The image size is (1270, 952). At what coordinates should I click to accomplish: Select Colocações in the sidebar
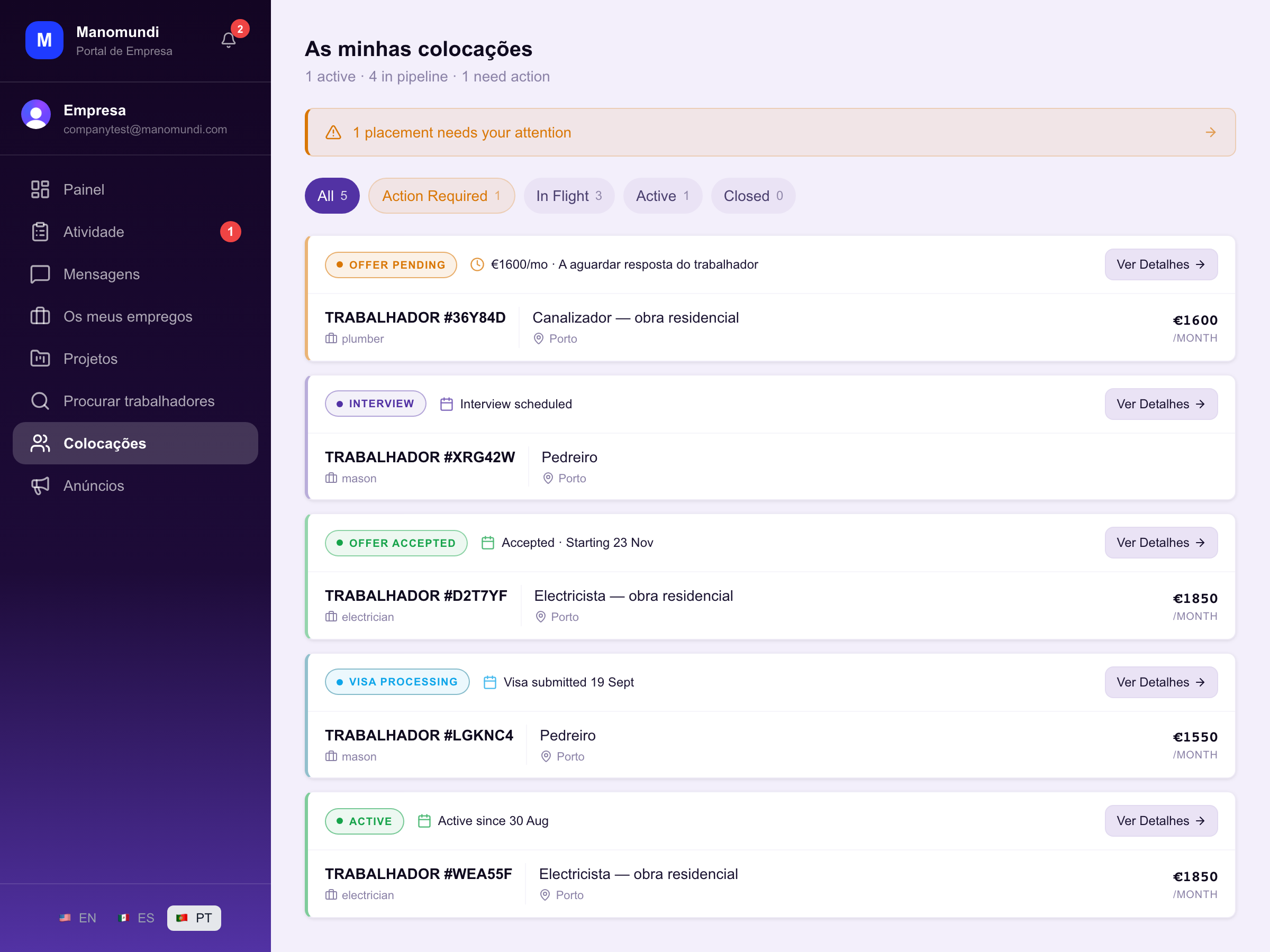click(135, 444)
